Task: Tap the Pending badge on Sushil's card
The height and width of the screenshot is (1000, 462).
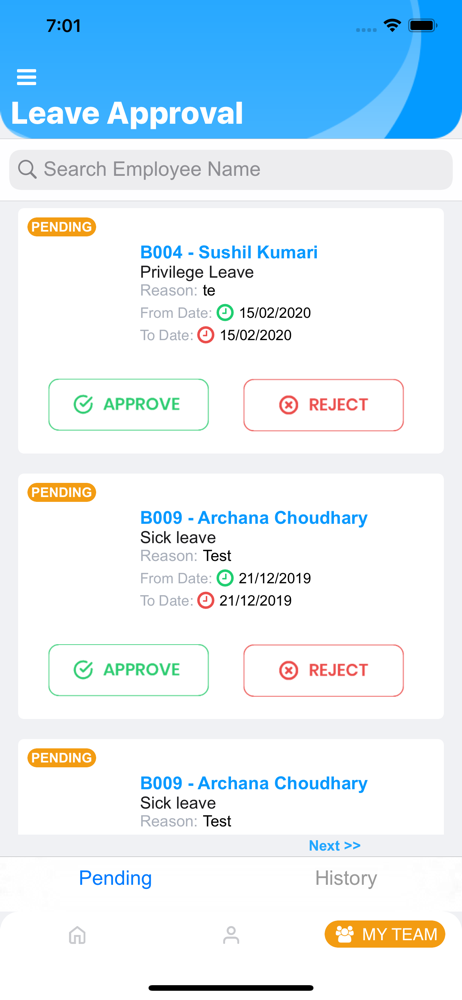Action: coord(61,226)
